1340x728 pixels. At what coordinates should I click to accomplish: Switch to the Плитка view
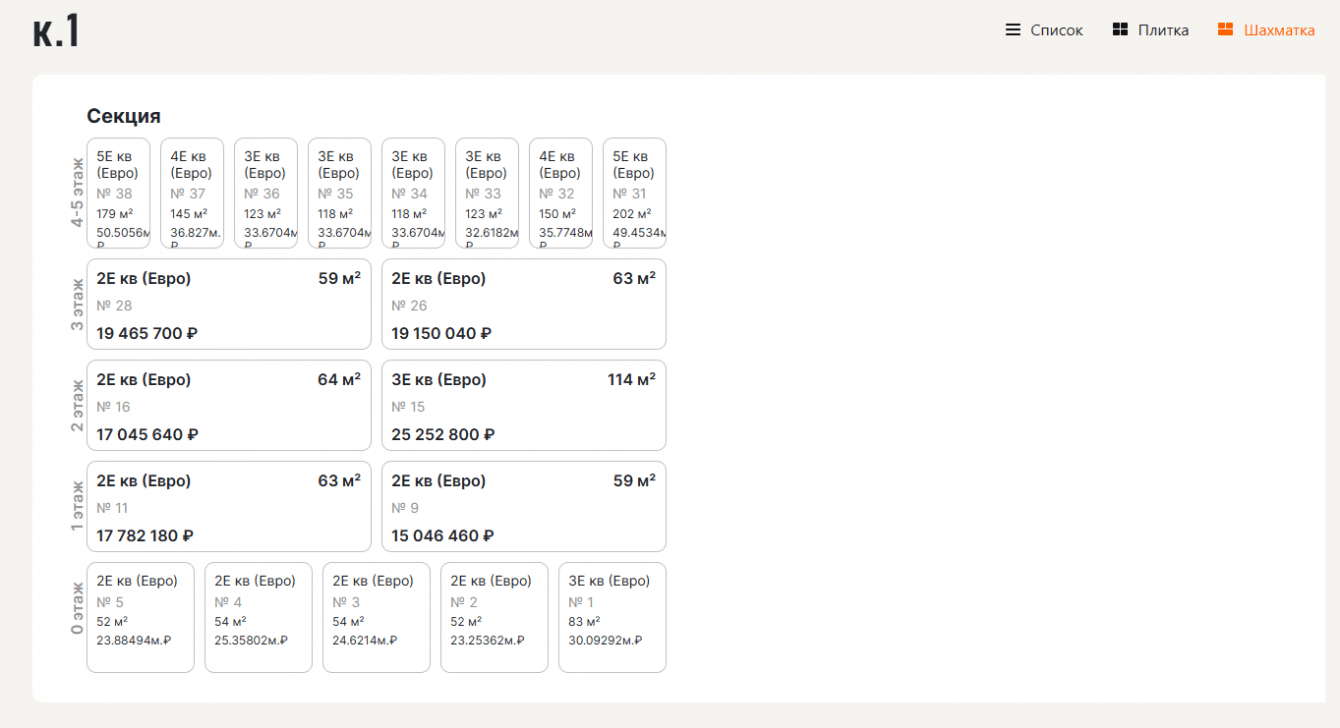[x=1163, y=31]
